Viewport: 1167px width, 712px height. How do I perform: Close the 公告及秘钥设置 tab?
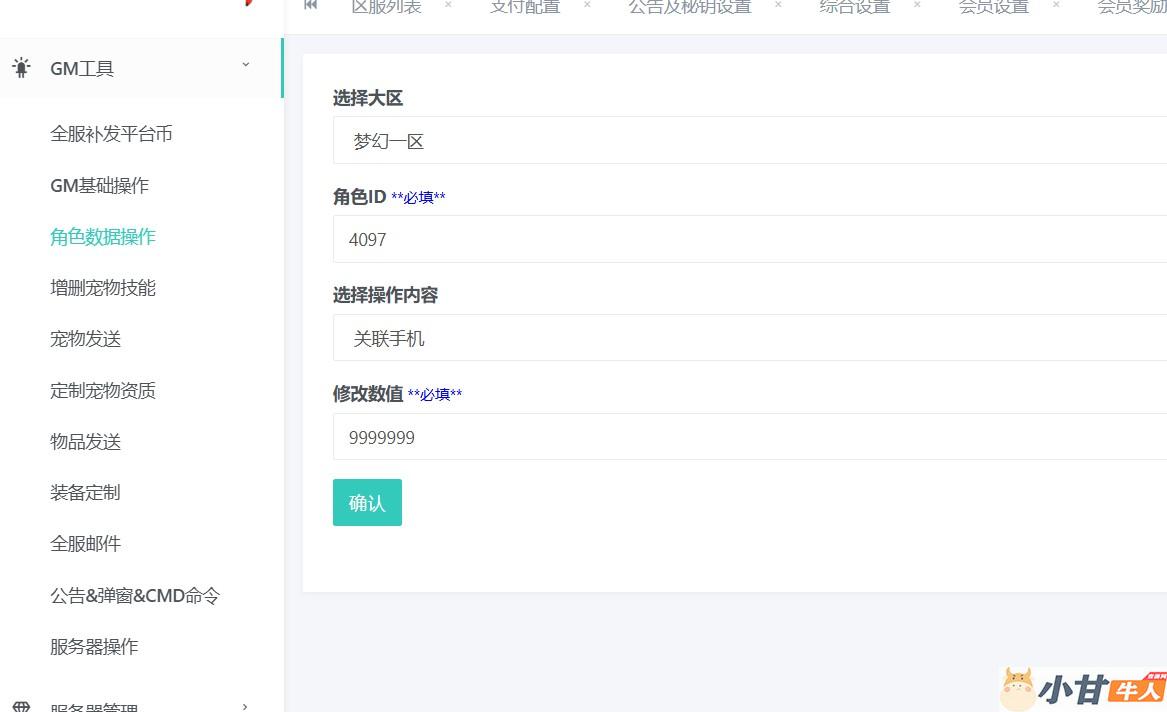(778, 5)
